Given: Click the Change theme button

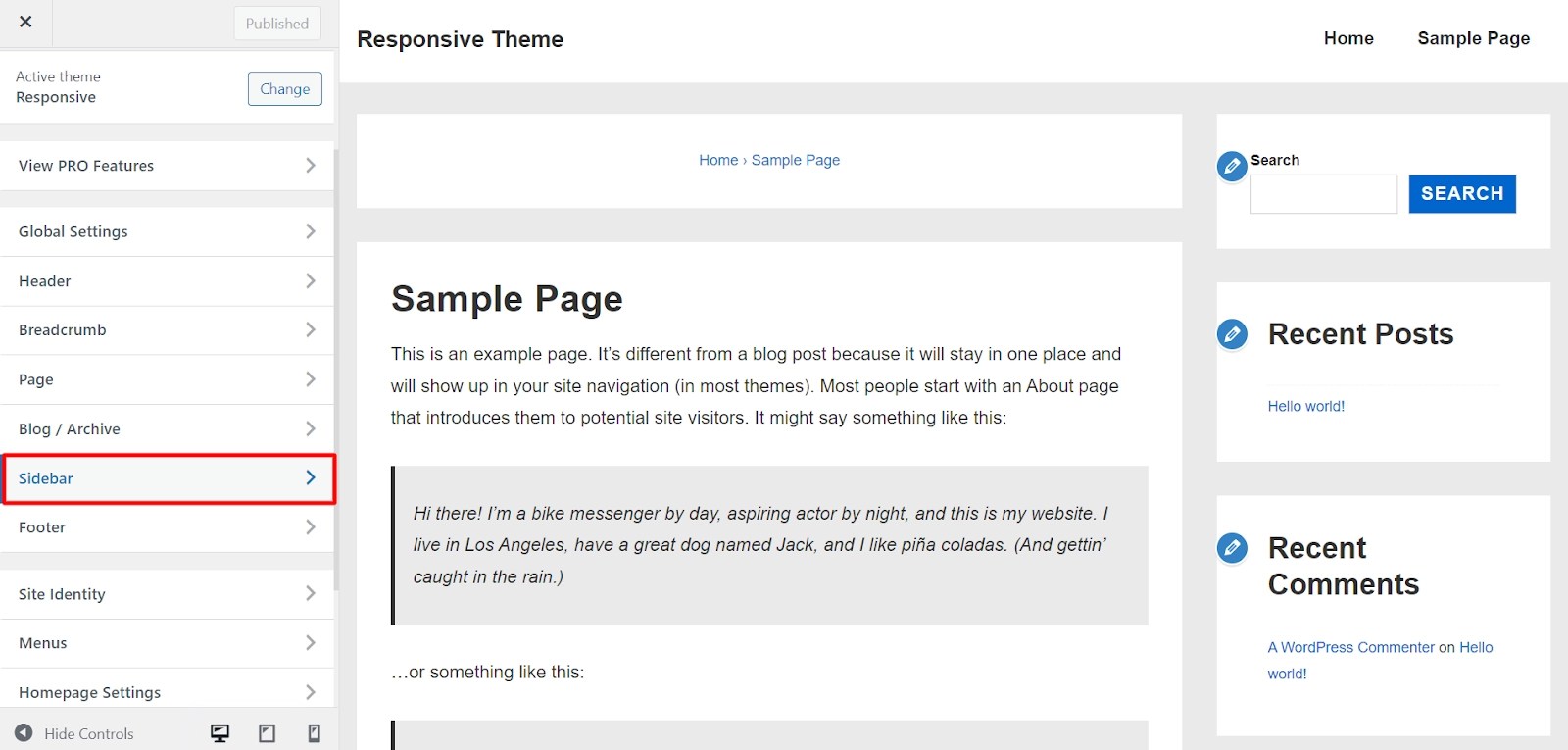Looking at the screenshot, I should click(284, 88).
